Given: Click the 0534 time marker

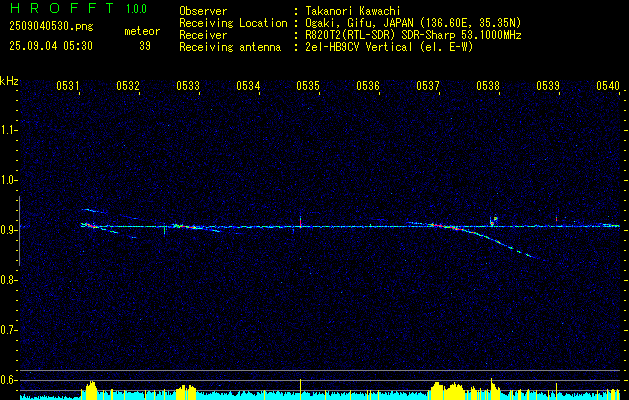Looking at the screenshot, I should (248, 85).
